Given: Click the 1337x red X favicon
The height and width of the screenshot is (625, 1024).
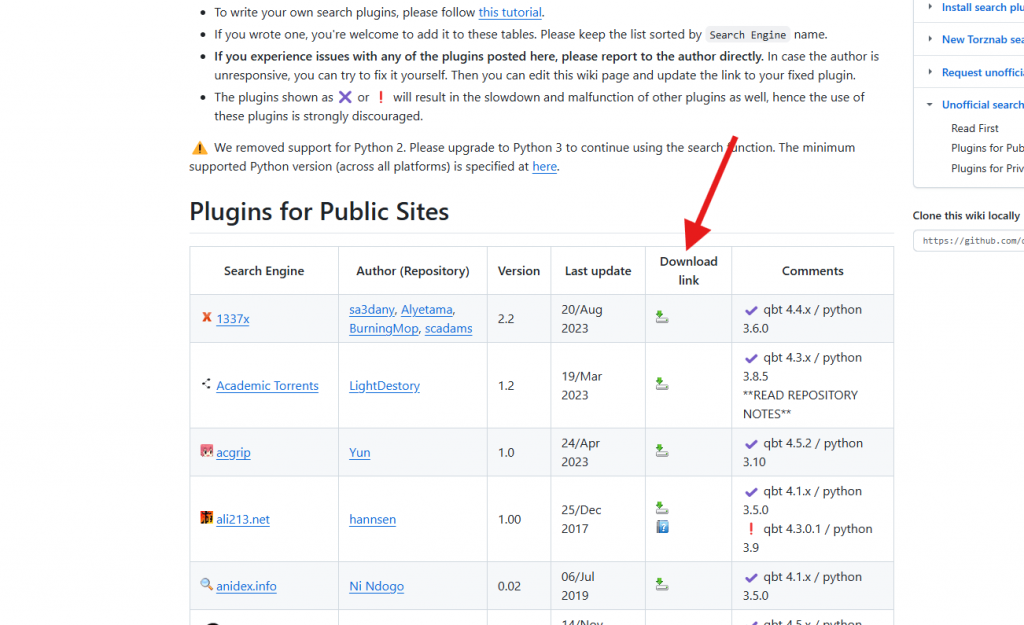Looking at the screenshot, I should (x=206, y=317).
